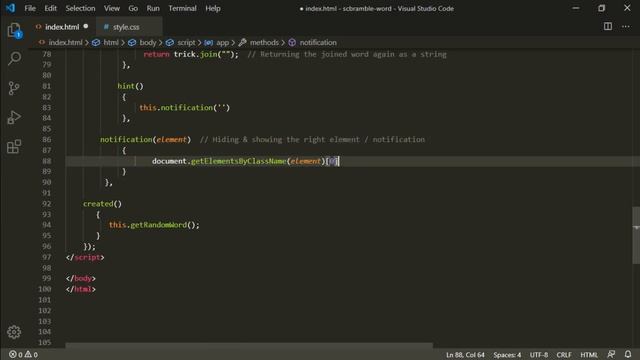640x360 pixels.
Task: Open the Terminal menu
Action: [x=182, y=8]
